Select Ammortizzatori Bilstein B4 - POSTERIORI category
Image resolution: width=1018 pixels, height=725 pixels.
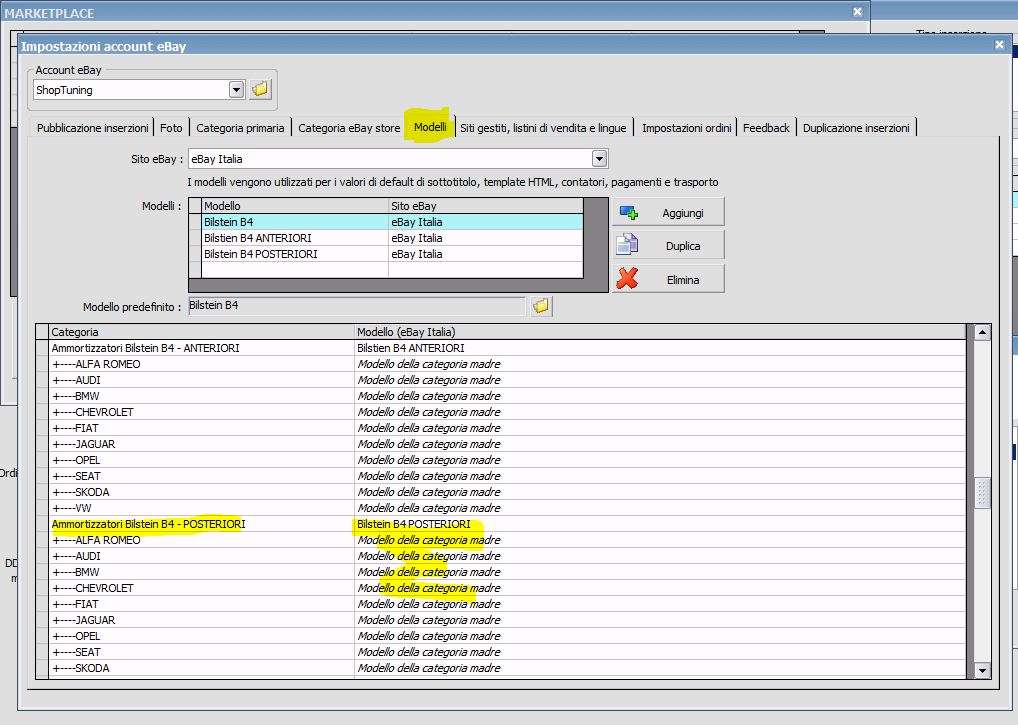tap(148, 524)
